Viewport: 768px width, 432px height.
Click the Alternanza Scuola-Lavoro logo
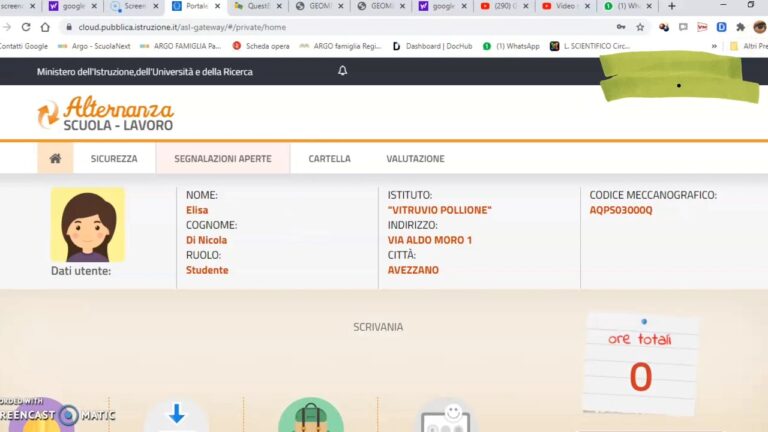pos(106,113)
